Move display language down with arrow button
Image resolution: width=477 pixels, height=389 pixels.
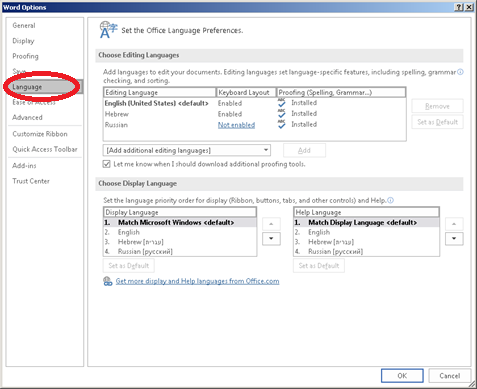click(x=271, y=239)
